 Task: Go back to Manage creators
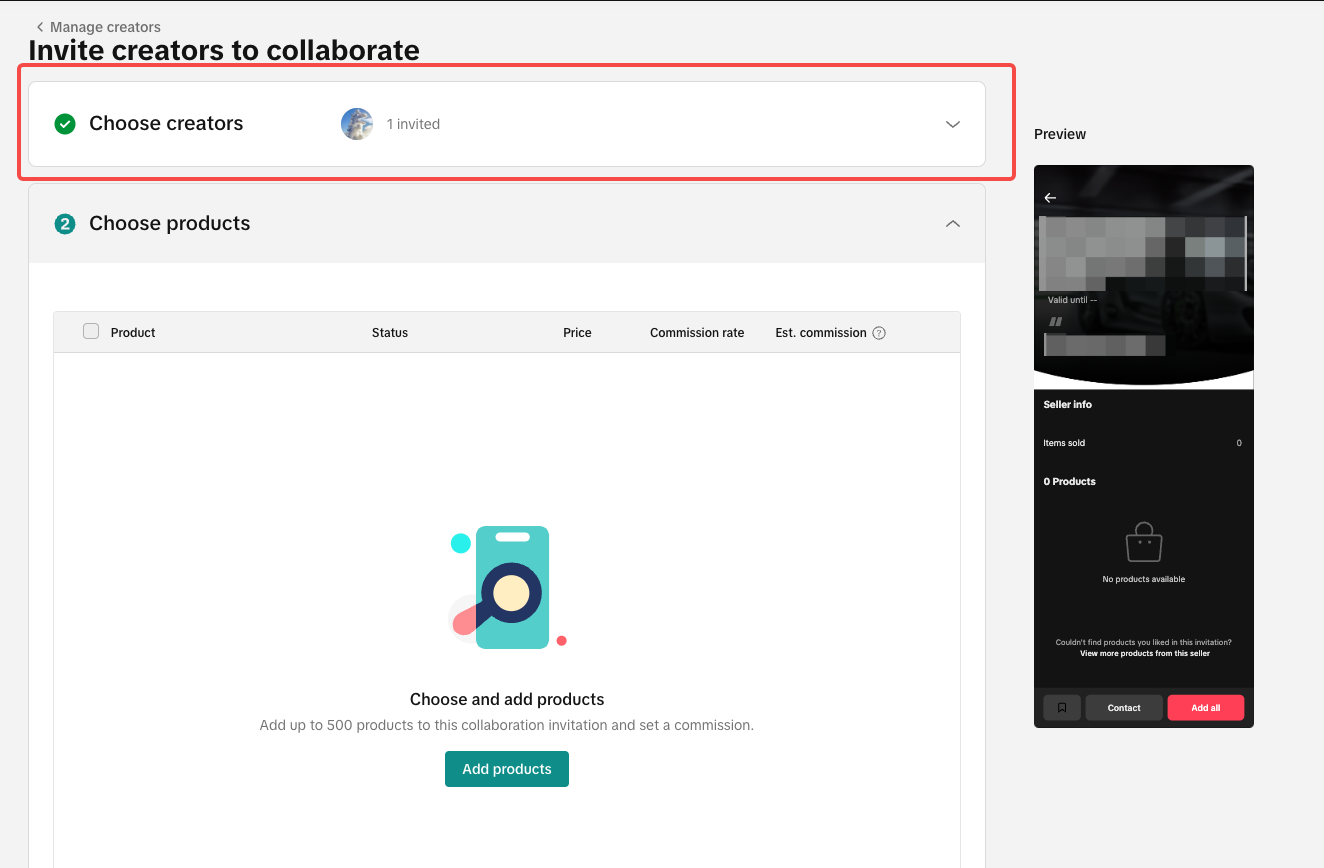(x=105, y=27)
